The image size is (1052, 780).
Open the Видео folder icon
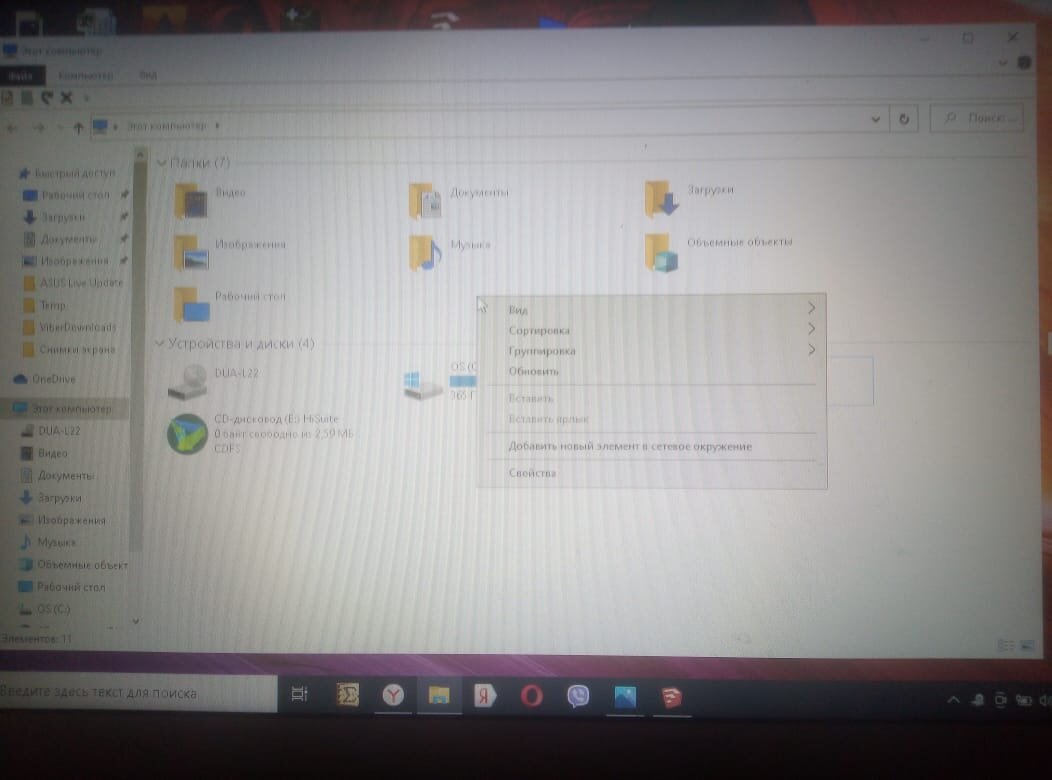click(x=191, y=201)
